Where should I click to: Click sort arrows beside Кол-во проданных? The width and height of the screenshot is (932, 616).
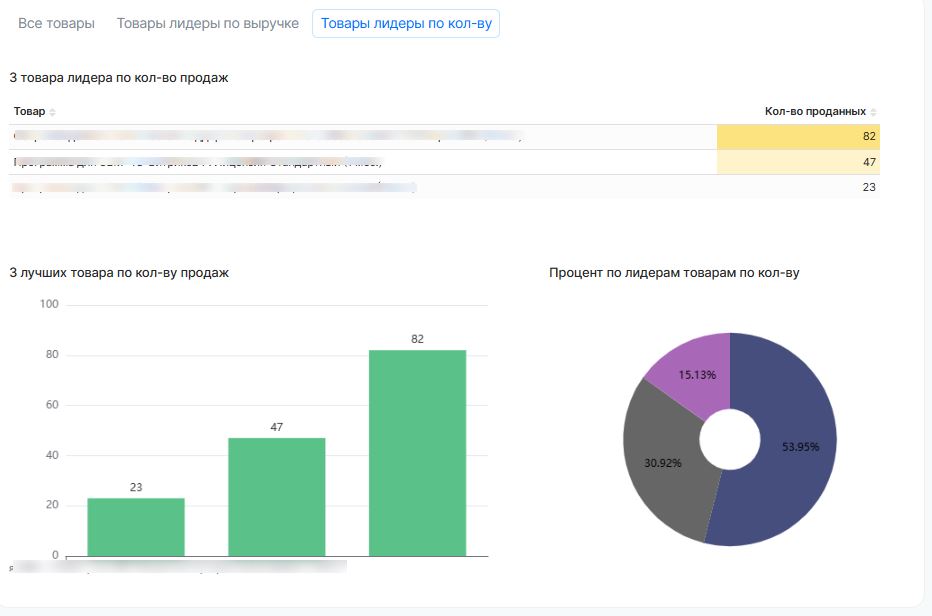tap(873, 112)
